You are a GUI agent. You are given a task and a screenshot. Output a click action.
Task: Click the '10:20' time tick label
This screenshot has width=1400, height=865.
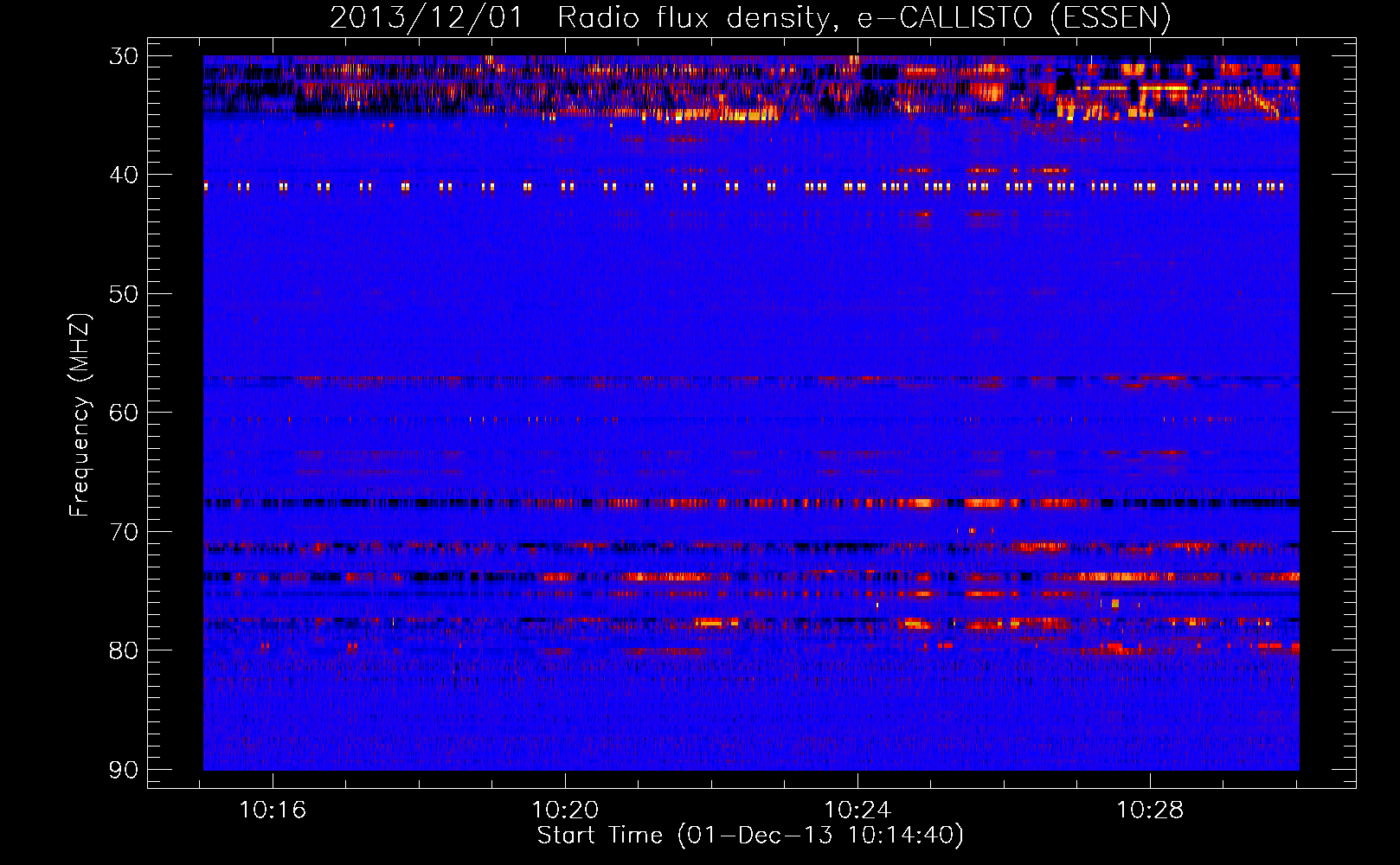(565, 811)
